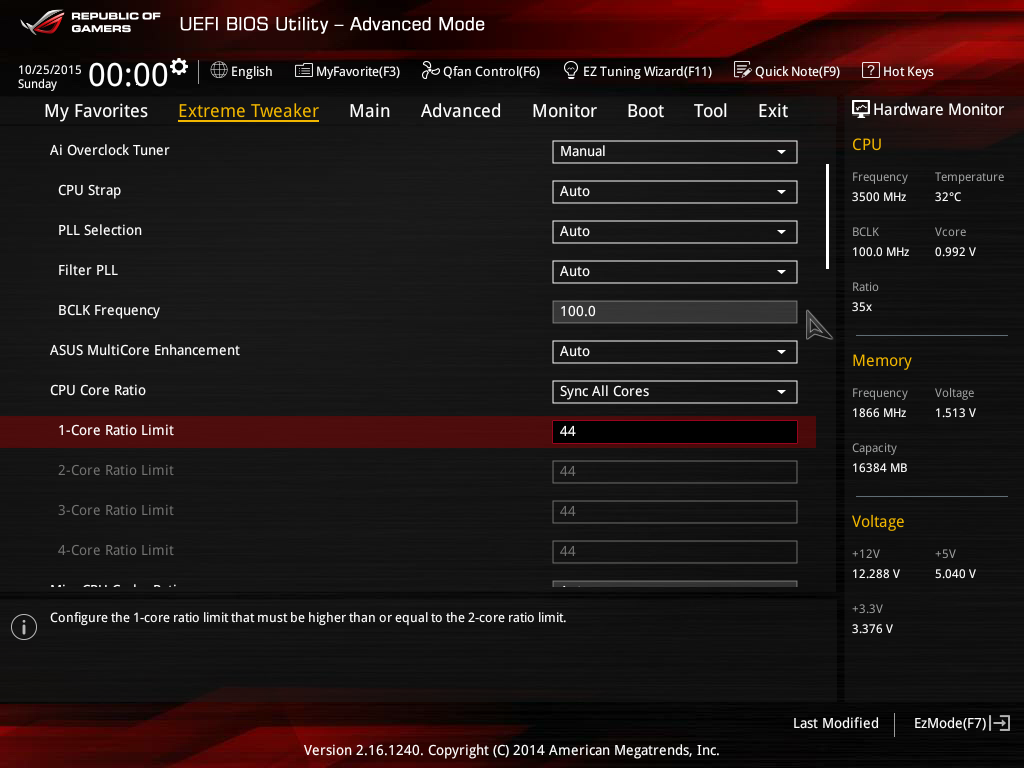Click the Hot Keys question mark icon
Screen dimensions: 1024x768
click(x=871, y=70)
